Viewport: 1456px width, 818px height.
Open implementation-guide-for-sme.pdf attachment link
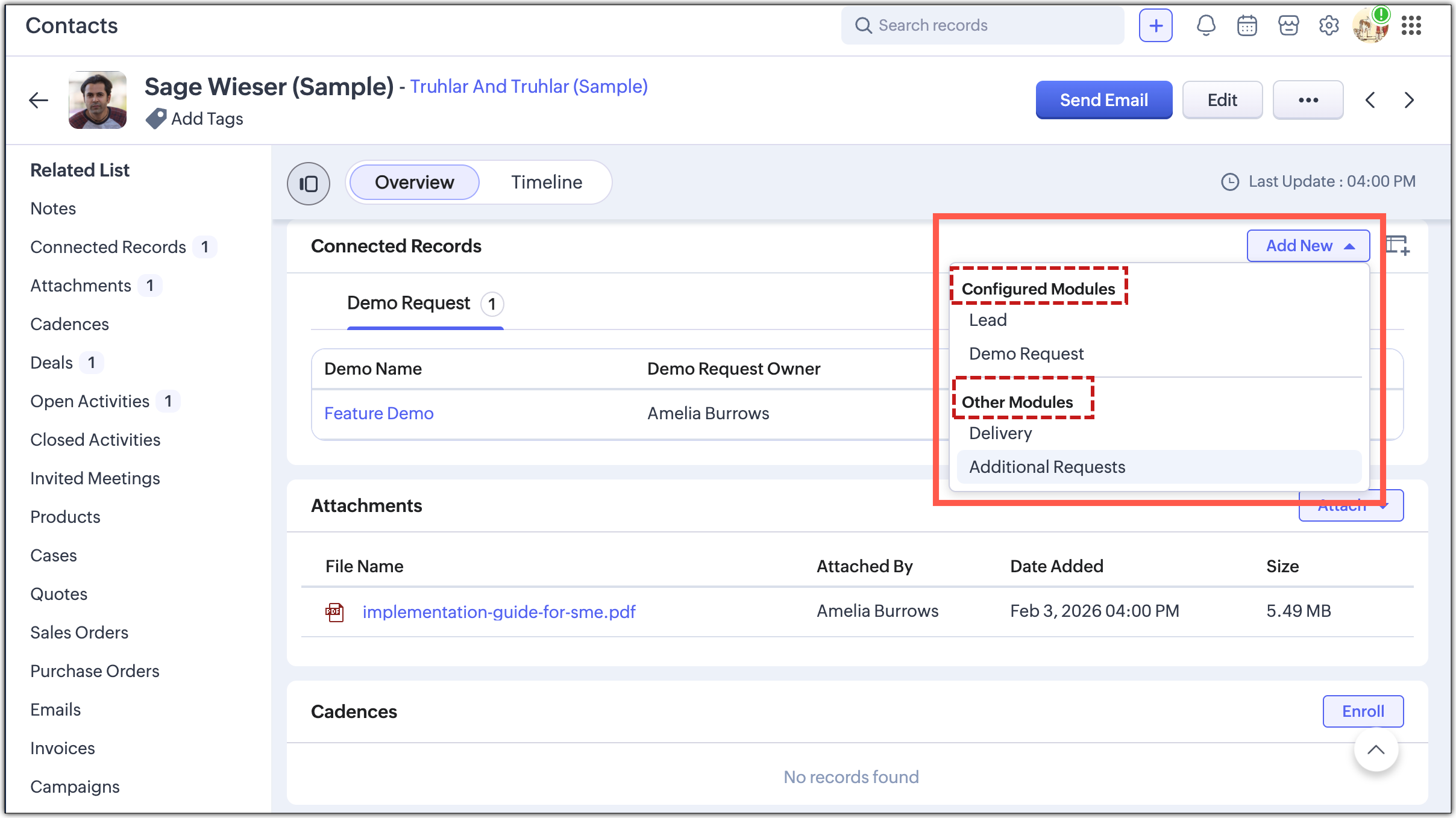click(x=498, y=612)
